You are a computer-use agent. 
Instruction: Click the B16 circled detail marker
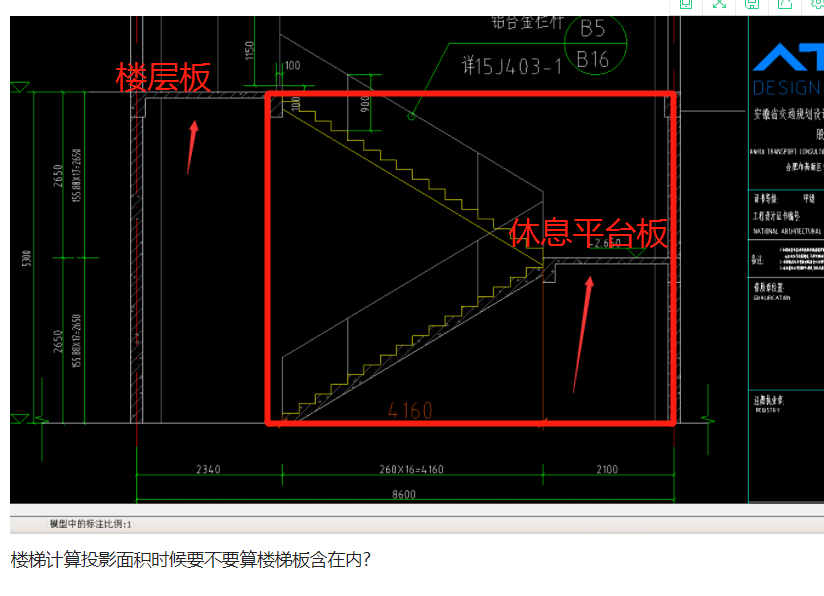593,60
